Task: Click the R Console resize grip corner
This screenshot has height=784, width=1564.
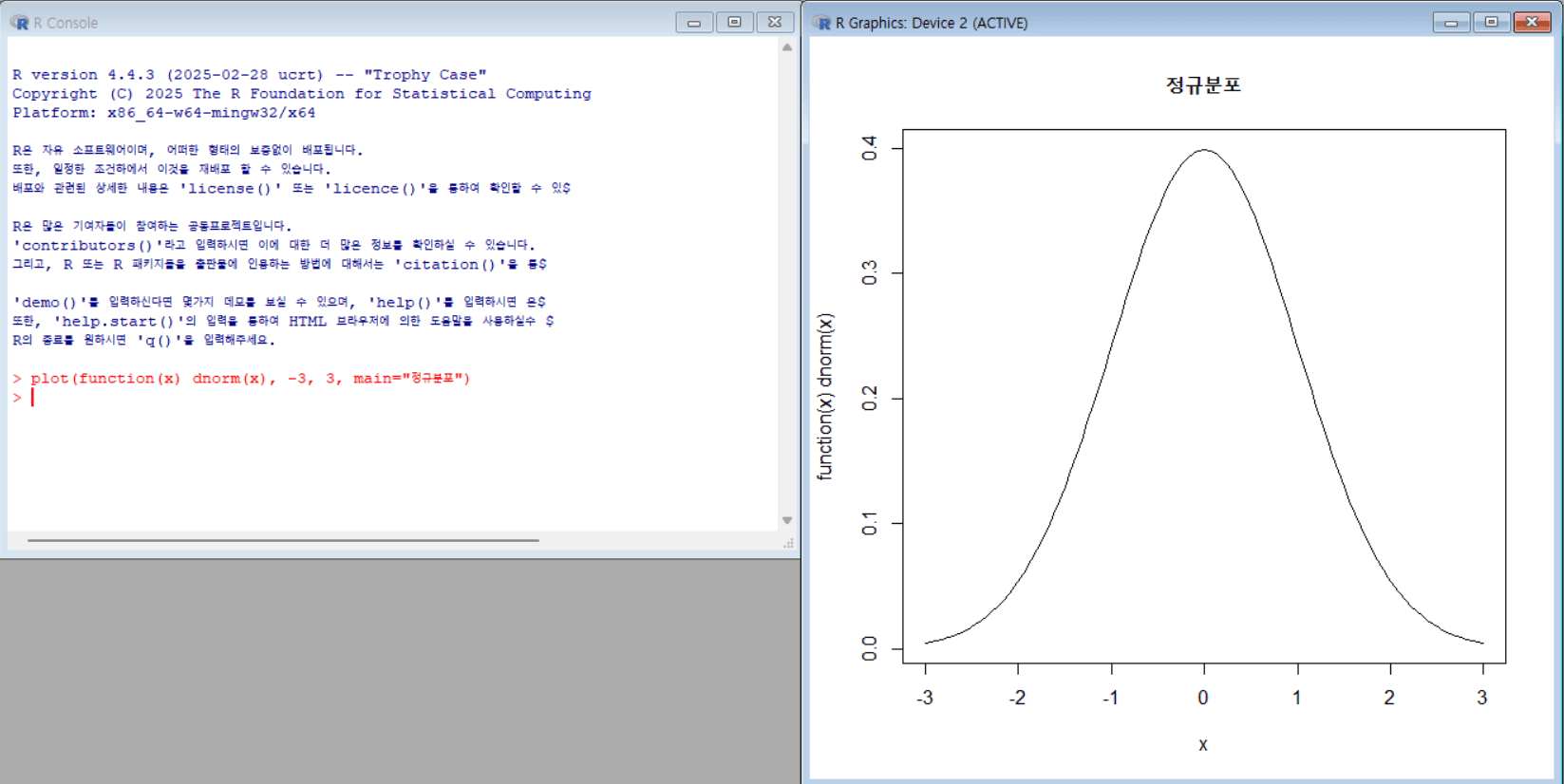Action: click(x=788, y=544)
